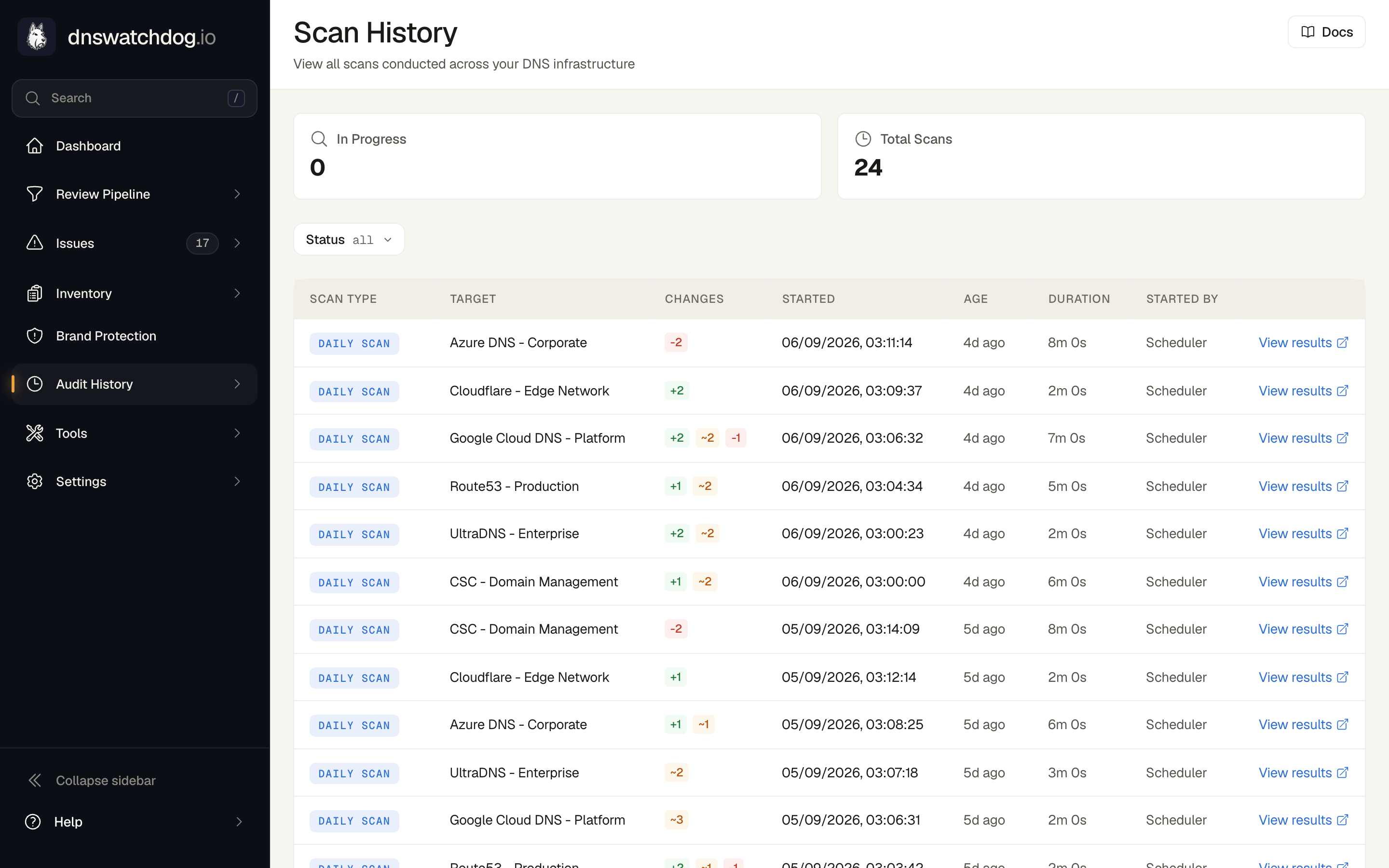Screen dimensions: 1389x868
Task: Click external link icon in Azure DNS 03:11:14 row
Action: (1343, 343)
